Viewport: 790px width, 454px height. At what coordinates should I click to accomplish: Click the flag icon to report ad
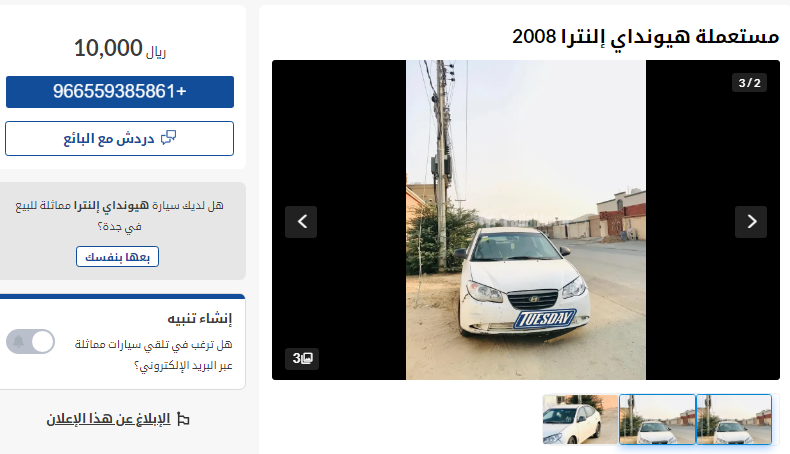pos(183,419)
